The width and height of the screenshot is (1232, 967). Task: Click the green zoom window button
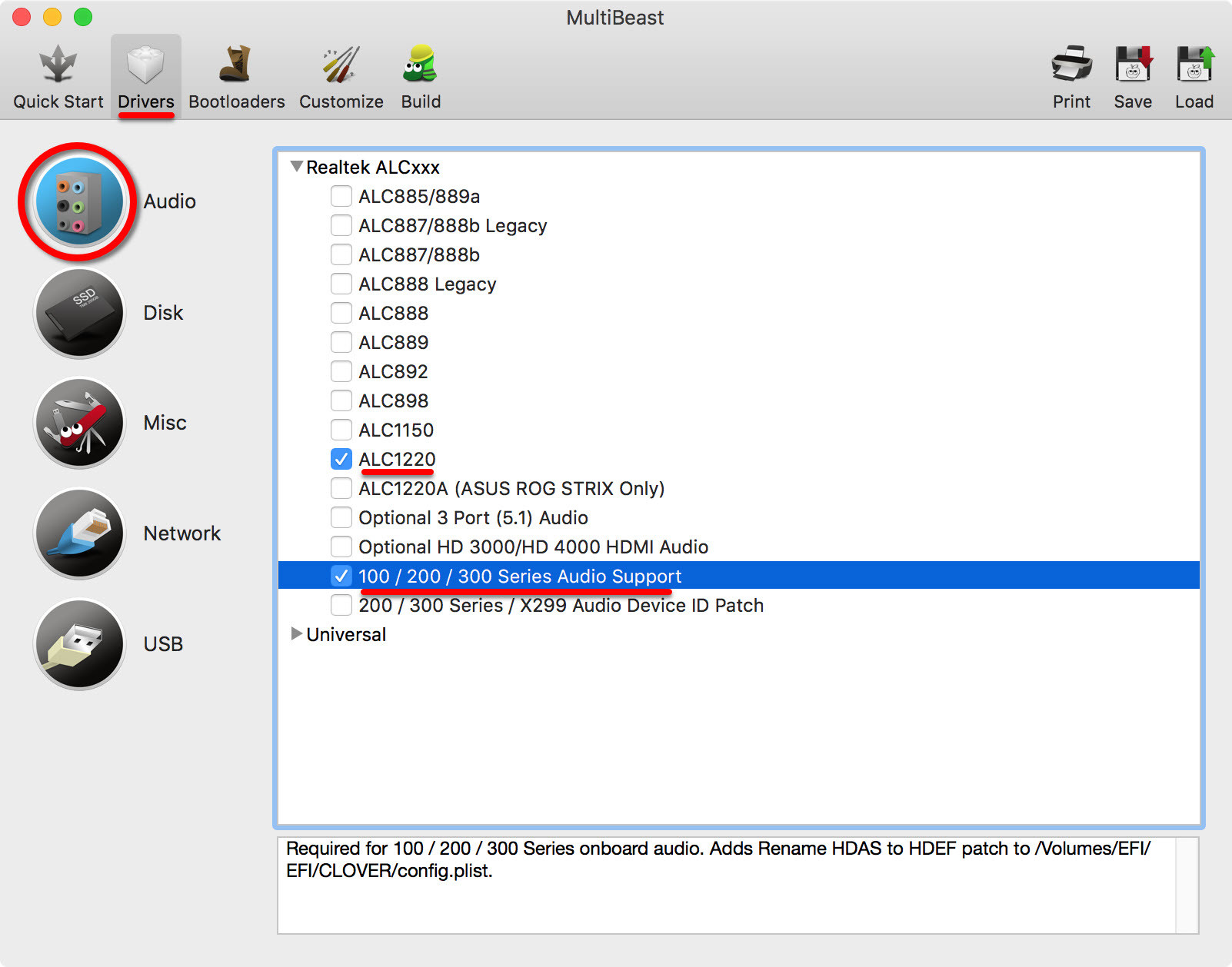83,17
